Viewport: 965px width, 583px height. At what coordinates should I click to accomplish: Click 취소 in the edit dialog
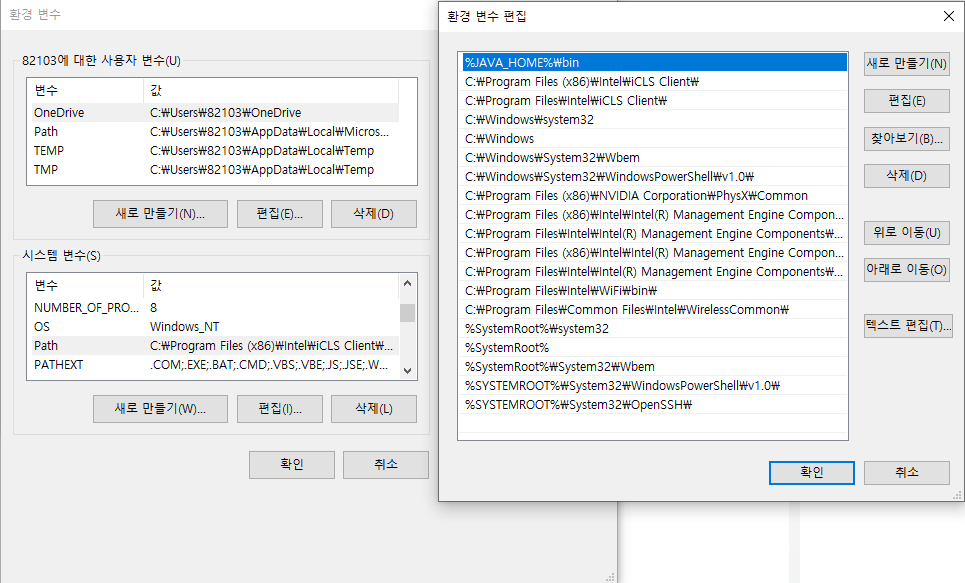pyautogui.click(x=907, y=473)
